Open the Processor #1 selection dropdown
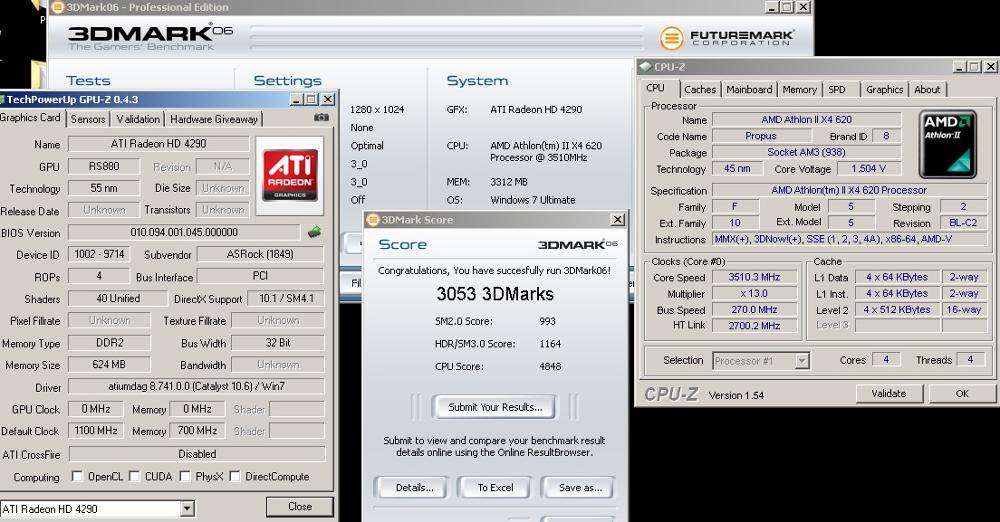 pos(802,361)
